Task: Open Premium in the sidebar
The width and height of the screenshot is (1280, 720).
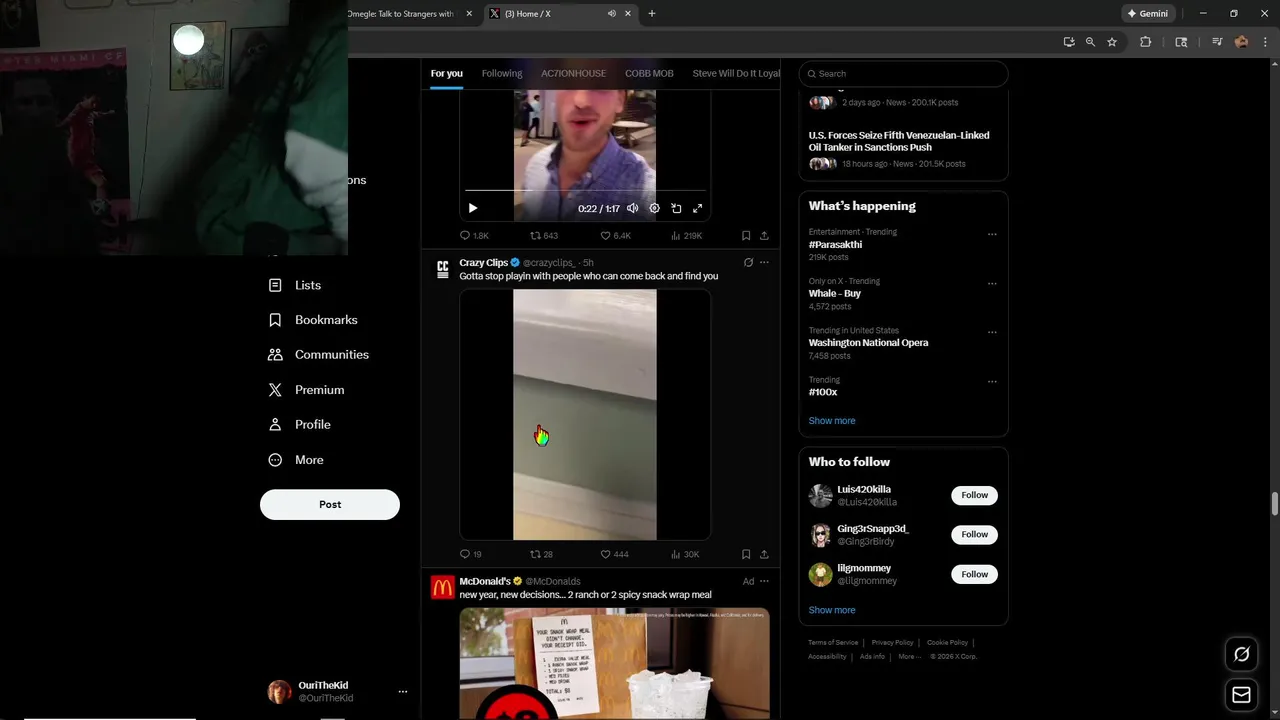Action: [x=306, y=390]
